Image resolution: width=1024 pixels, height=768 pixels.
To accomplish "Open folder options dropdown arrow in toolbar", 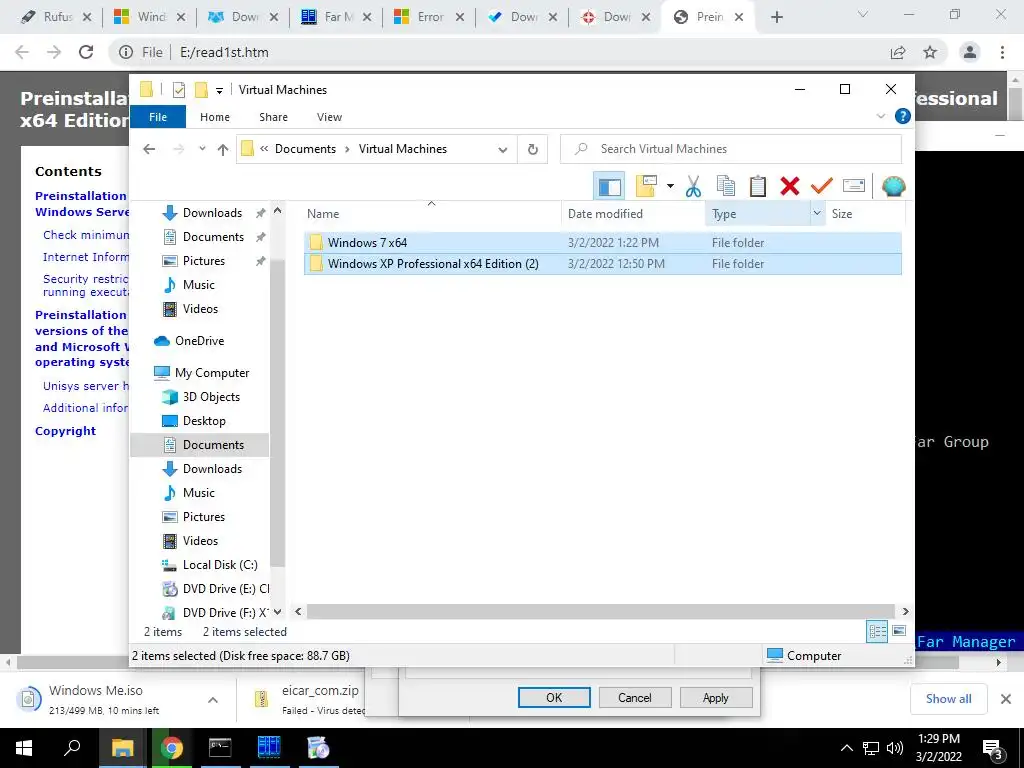I will coord(670,186).
